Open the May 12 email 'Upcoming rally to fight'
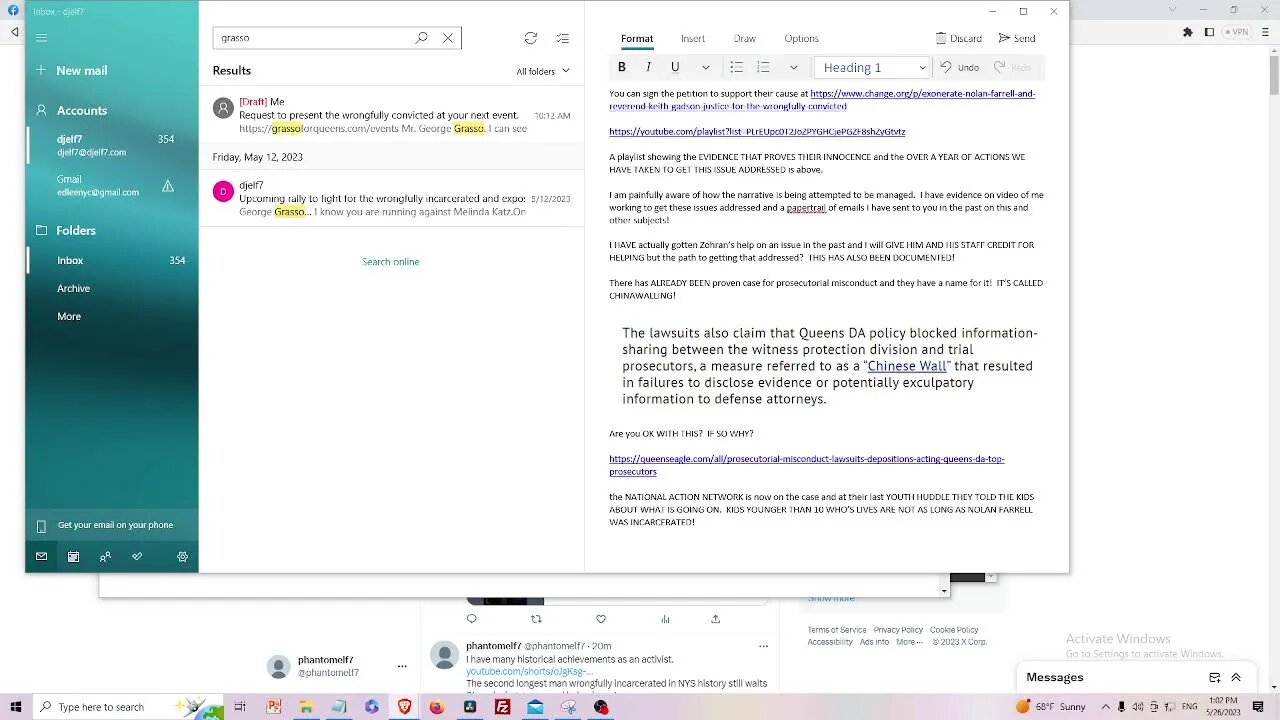 391,198
